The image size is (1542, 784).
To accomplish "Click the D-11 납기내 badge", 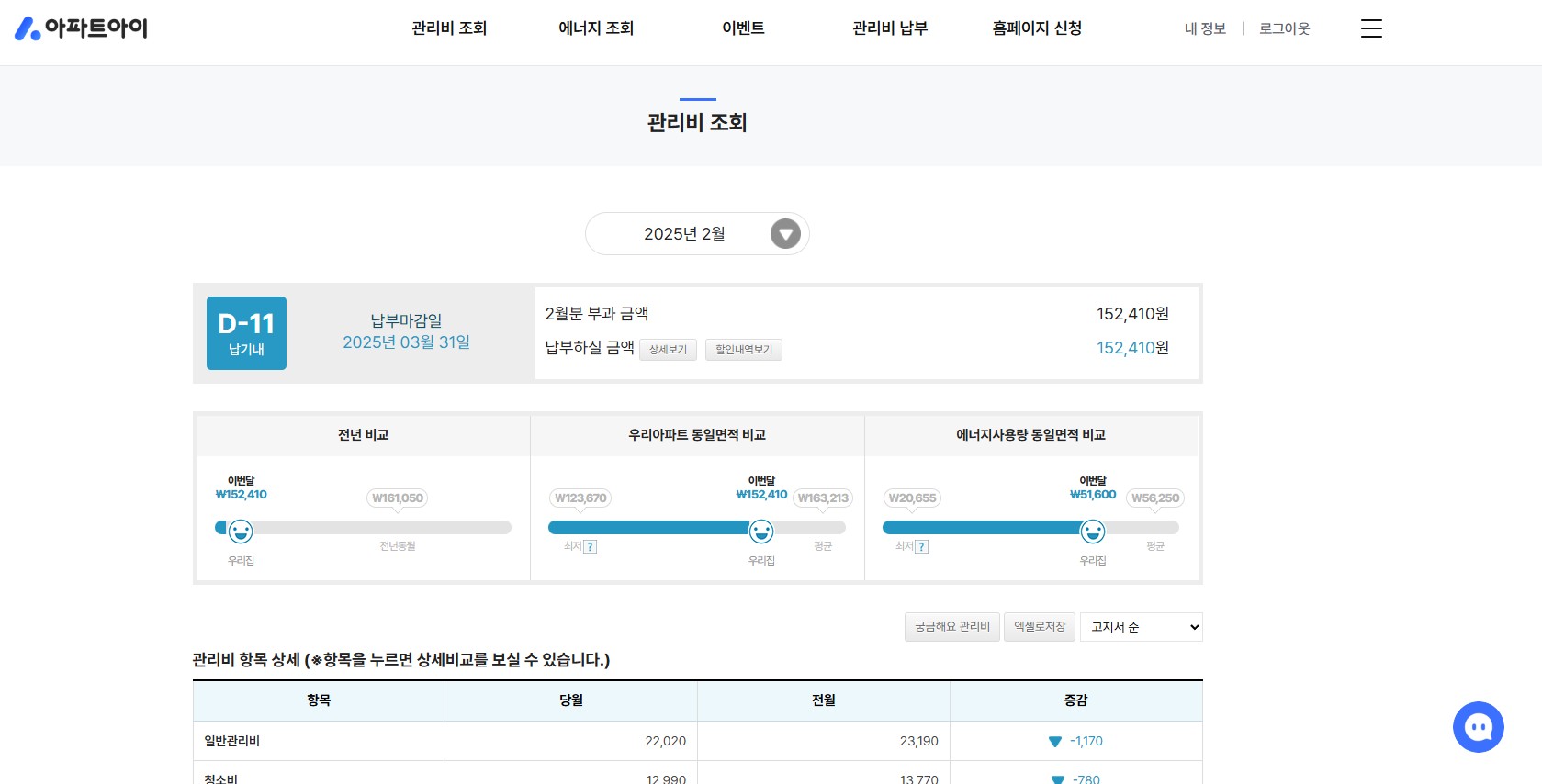I will point(246,333).
